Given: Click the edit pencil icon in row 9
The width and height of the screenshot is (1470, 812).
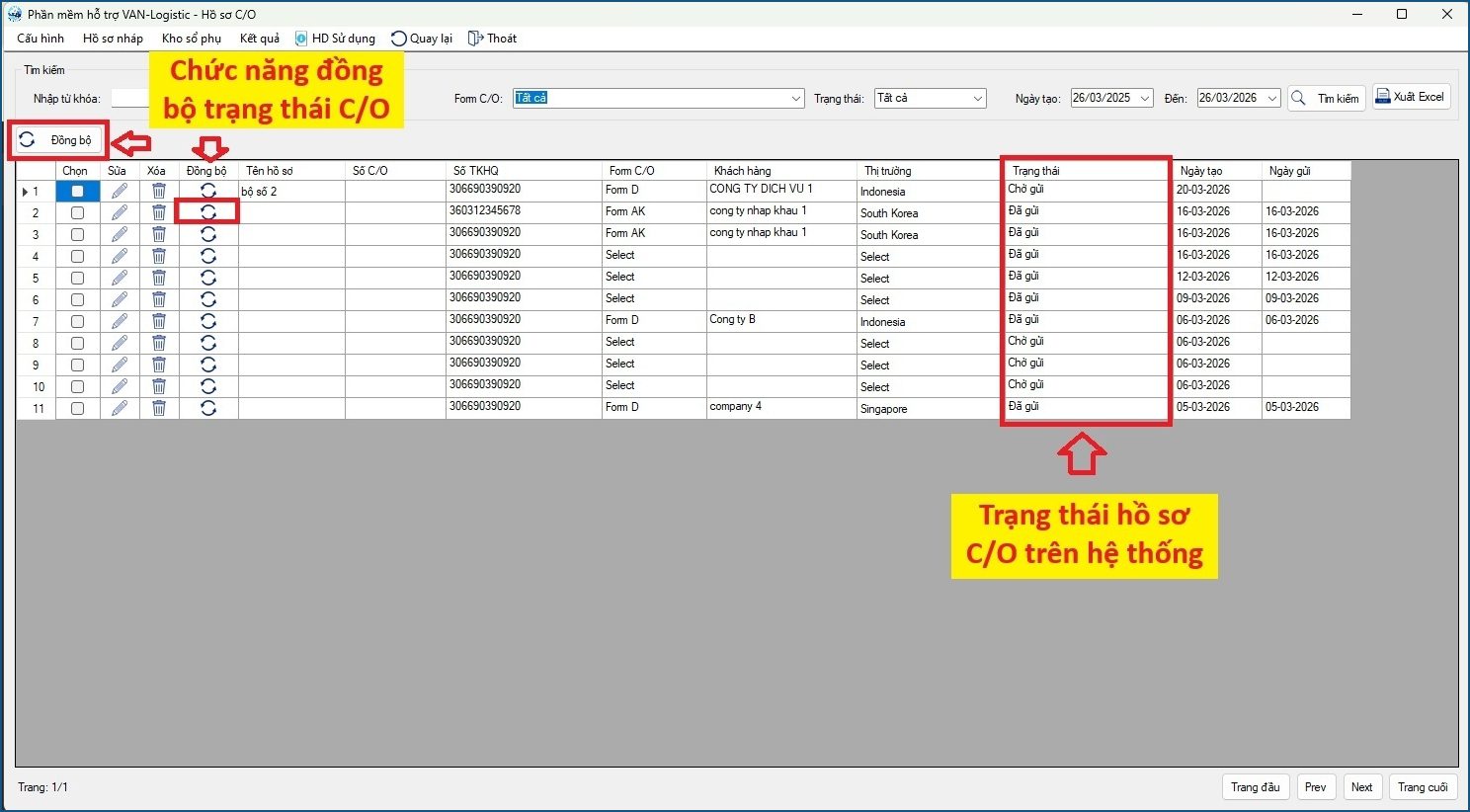Looking at the screenshot, I should click(x=120, y=365).
